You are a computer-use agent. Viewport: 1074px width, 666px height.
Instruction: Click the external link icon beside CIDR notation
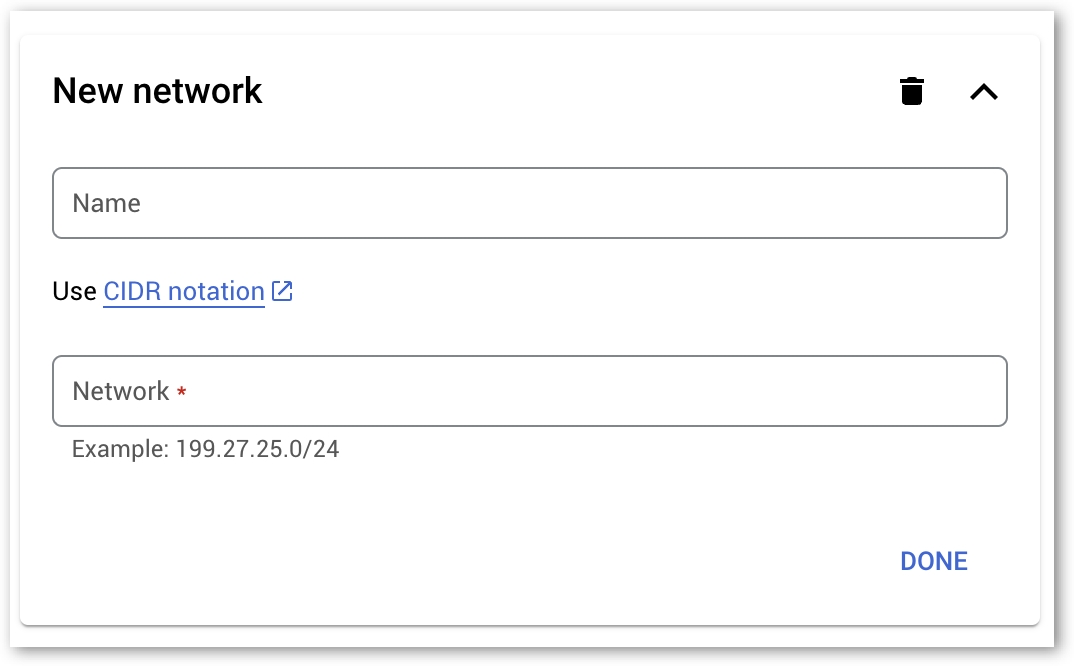(x=283, y=292)
